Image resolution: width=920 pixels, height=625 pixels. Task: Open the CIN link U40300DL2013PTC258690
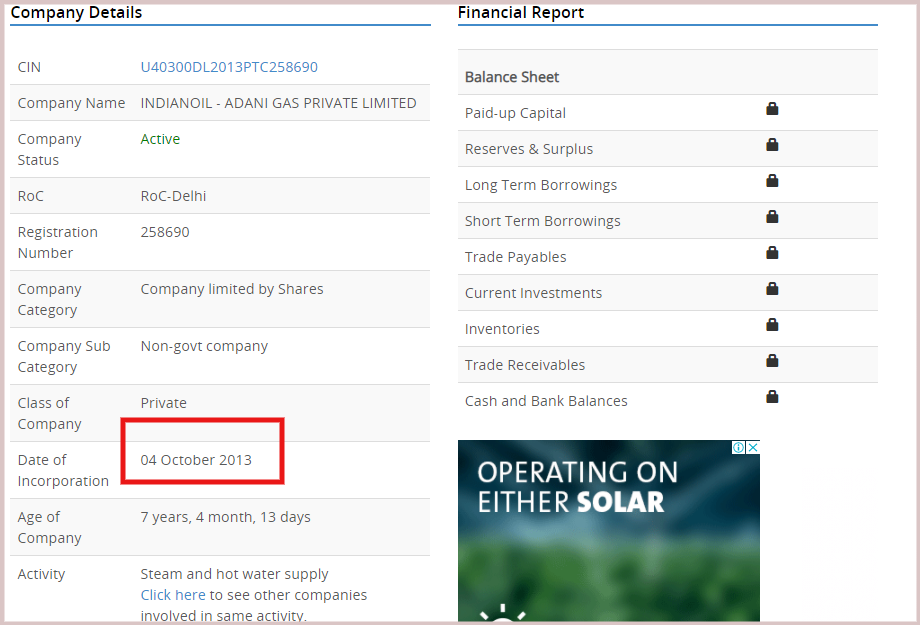229,67
